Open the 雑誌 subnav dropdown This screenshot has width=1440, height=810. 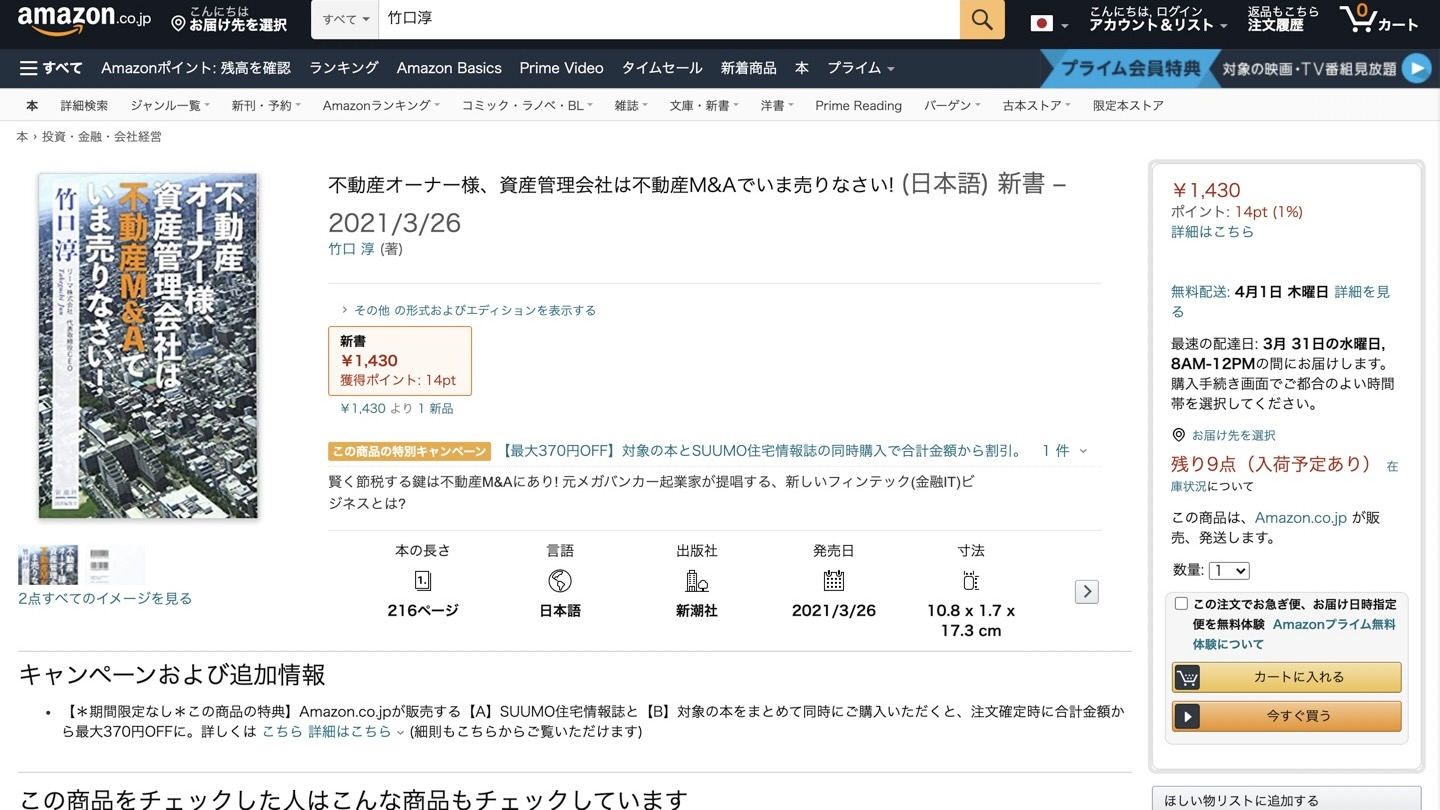click(631, 106)
